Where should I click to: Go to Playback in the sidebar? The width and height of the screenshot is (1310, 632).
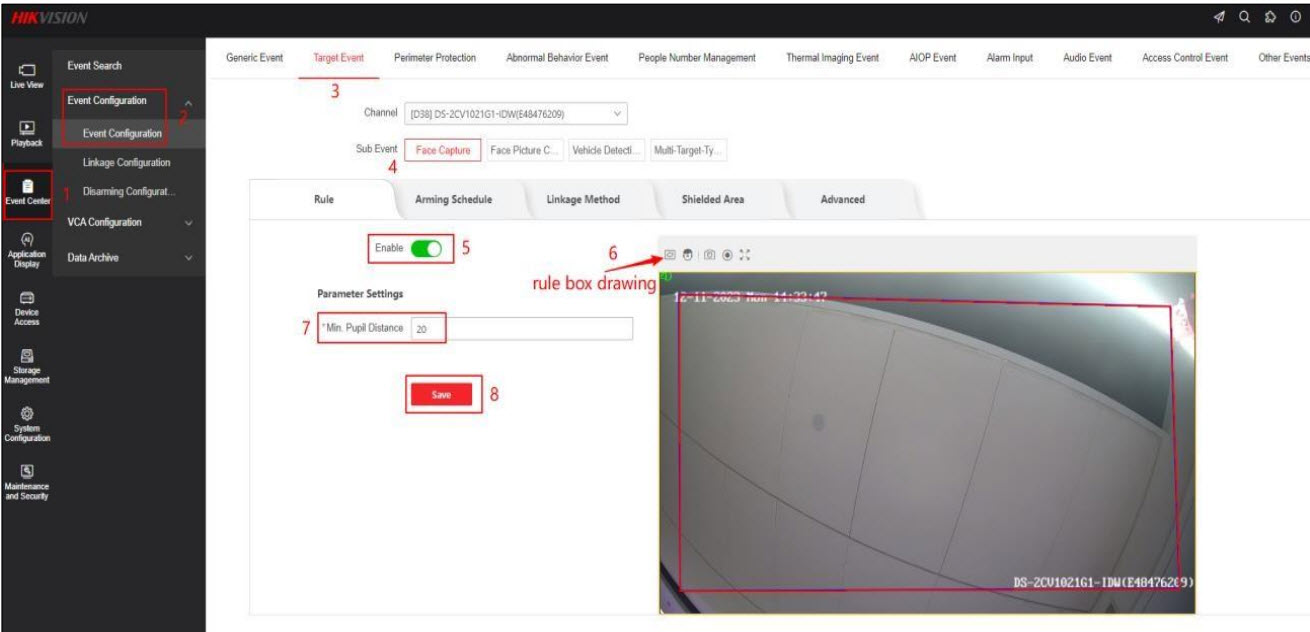pyautogui.click(x=27, y=134)
